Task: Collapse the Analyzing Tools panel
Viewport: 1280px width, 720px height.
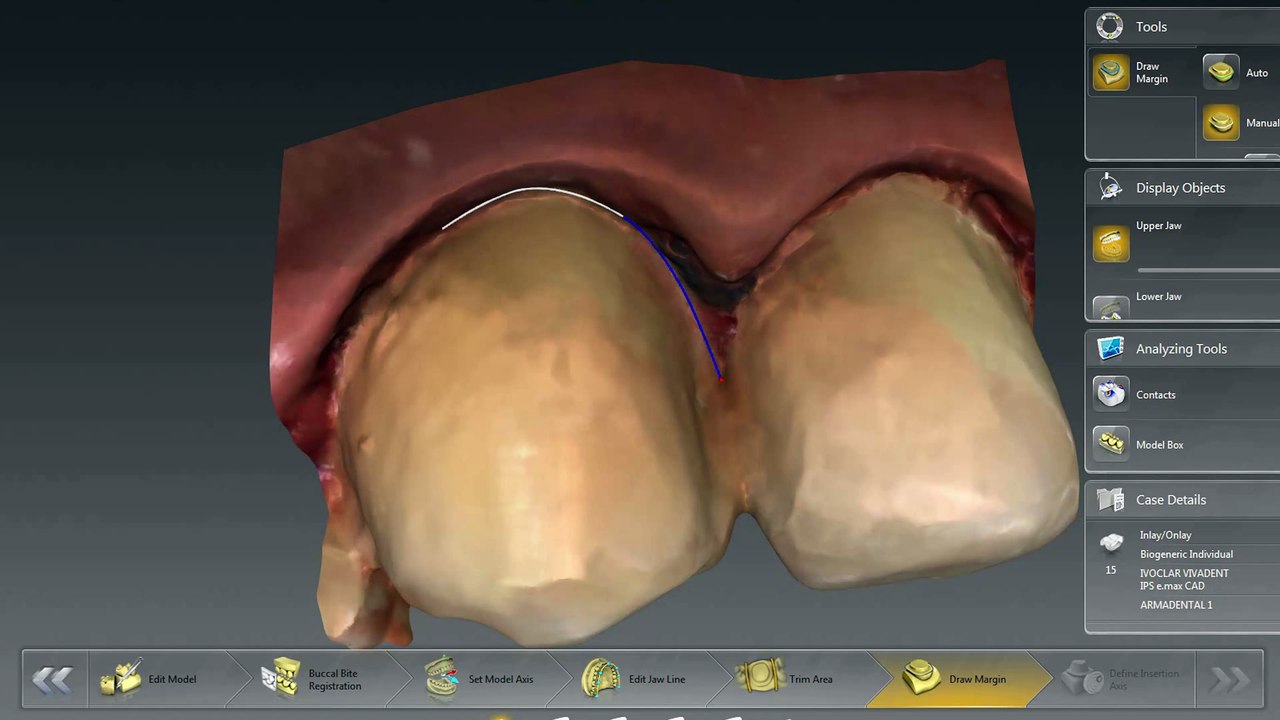Action: click(1183, 349)
